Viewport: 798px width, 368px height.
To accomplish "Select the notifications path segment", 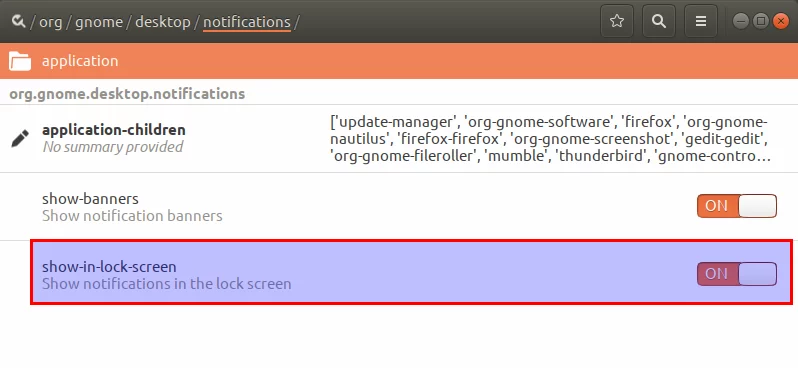I will tap(247, 22).
